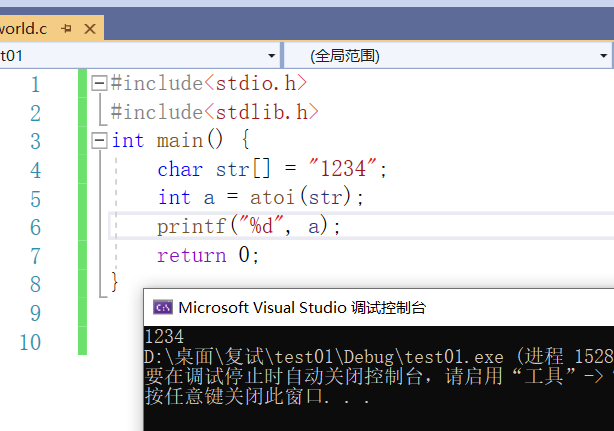The height and width of the screenshot is (431, 614).
Task: Click line number 10 in the gutter
Action: (x=31, y=342)
